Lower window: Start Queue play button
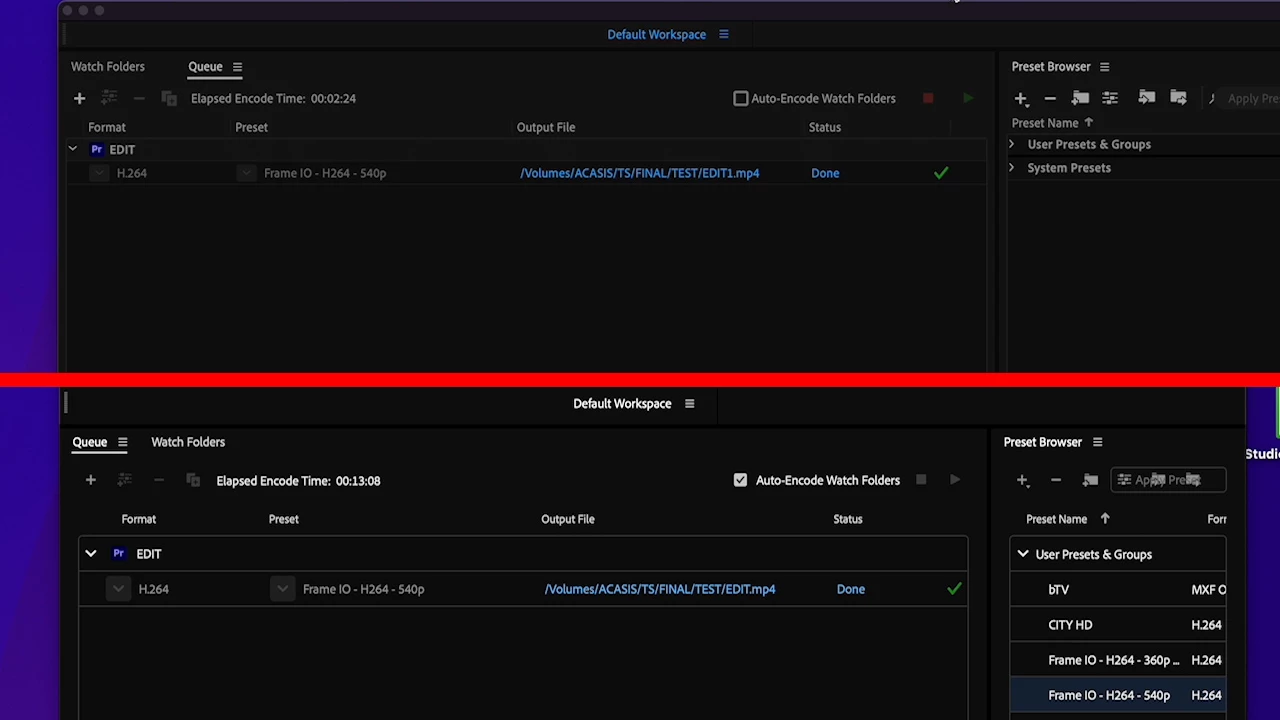Viewport: 1280px width, 720px height. tap(955, 480)
